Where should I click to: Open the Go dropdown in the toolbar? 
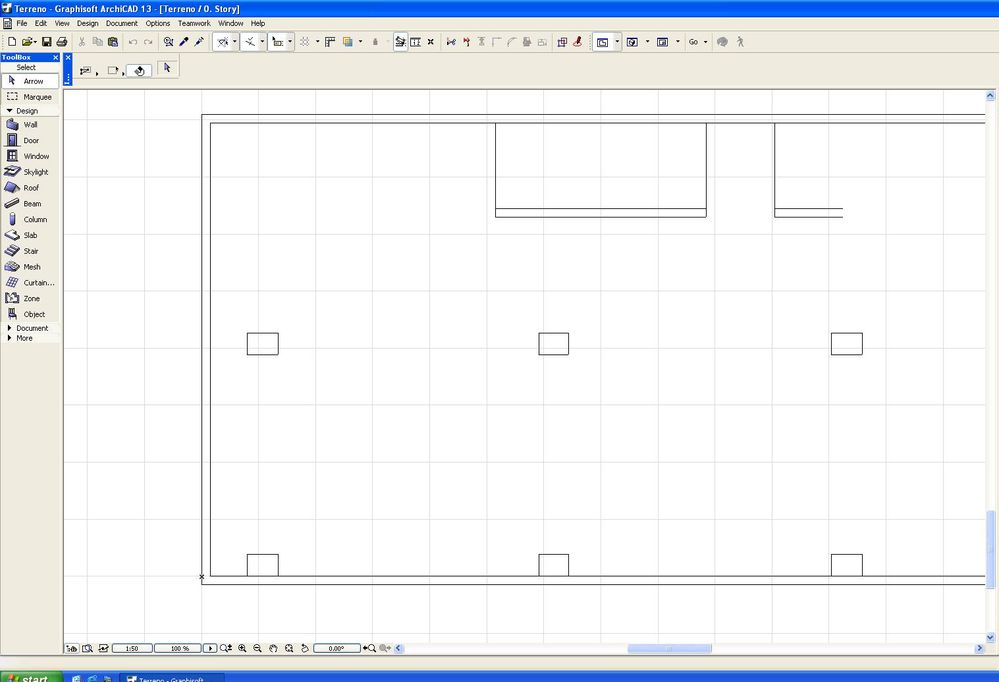pyautogui.click(x=697, y=41)
